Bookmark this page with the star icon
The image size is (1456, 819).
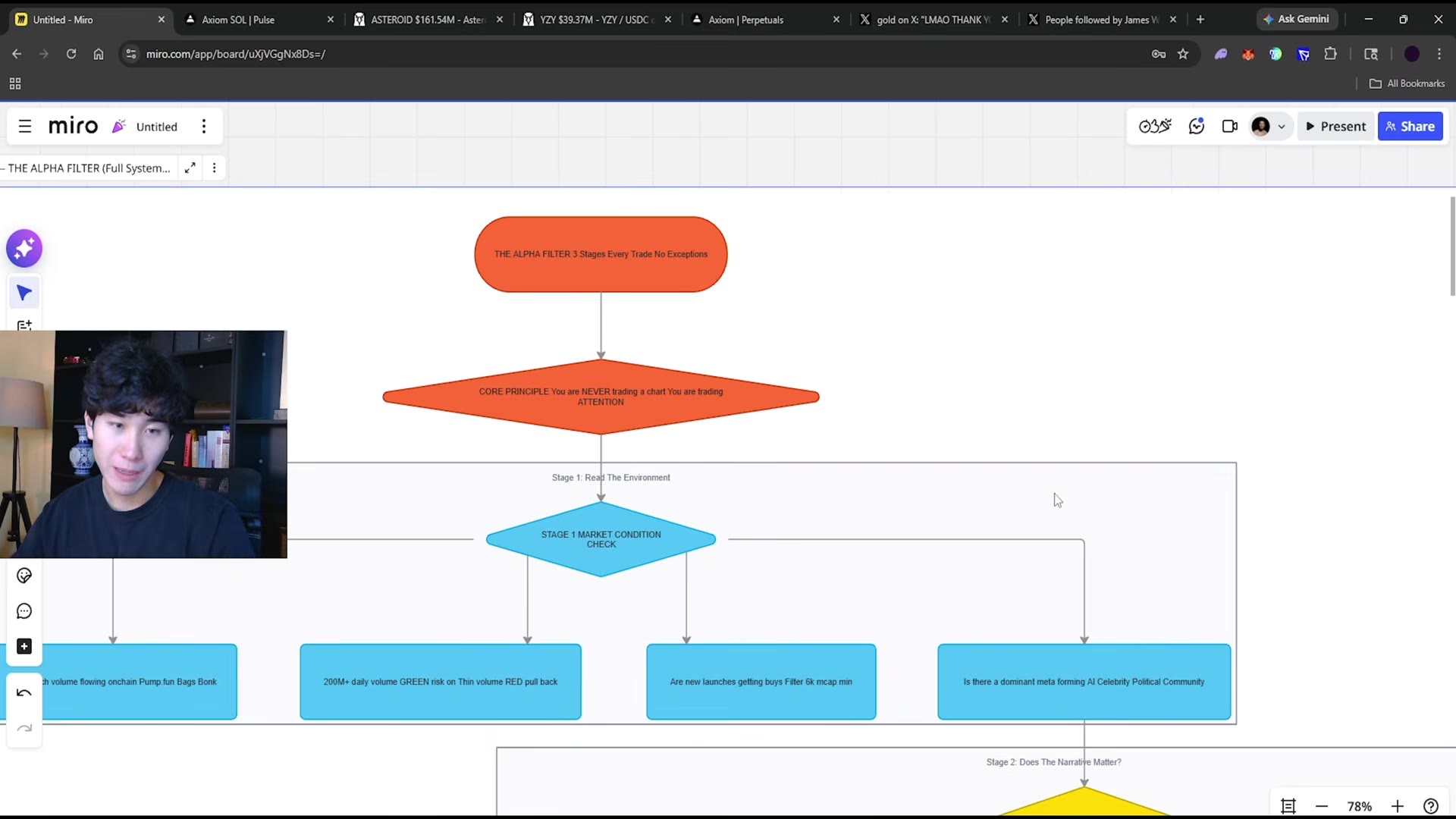[x=1183, y=54]
